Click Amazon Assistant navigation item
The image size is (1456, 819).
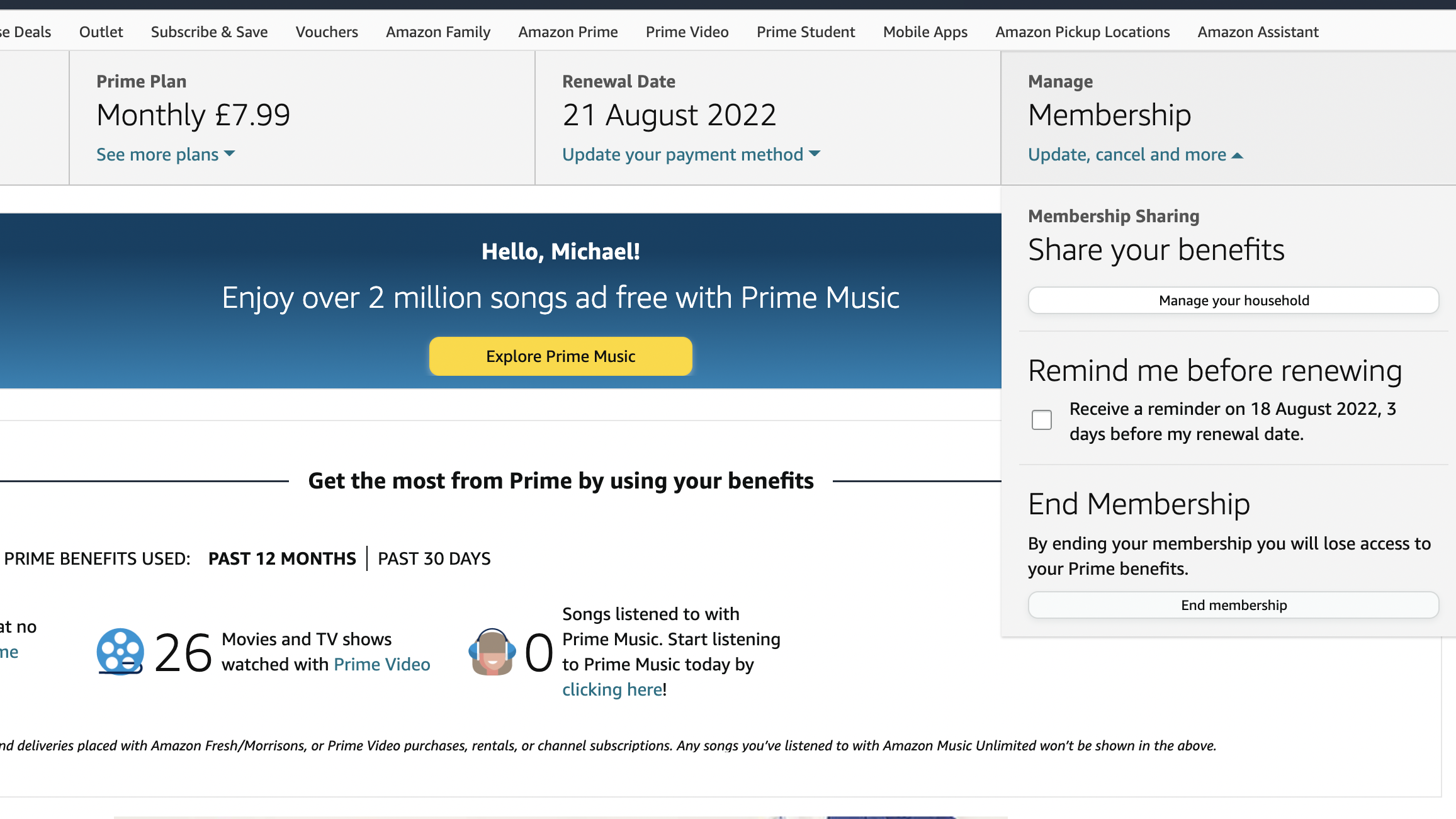(1259, 32)
